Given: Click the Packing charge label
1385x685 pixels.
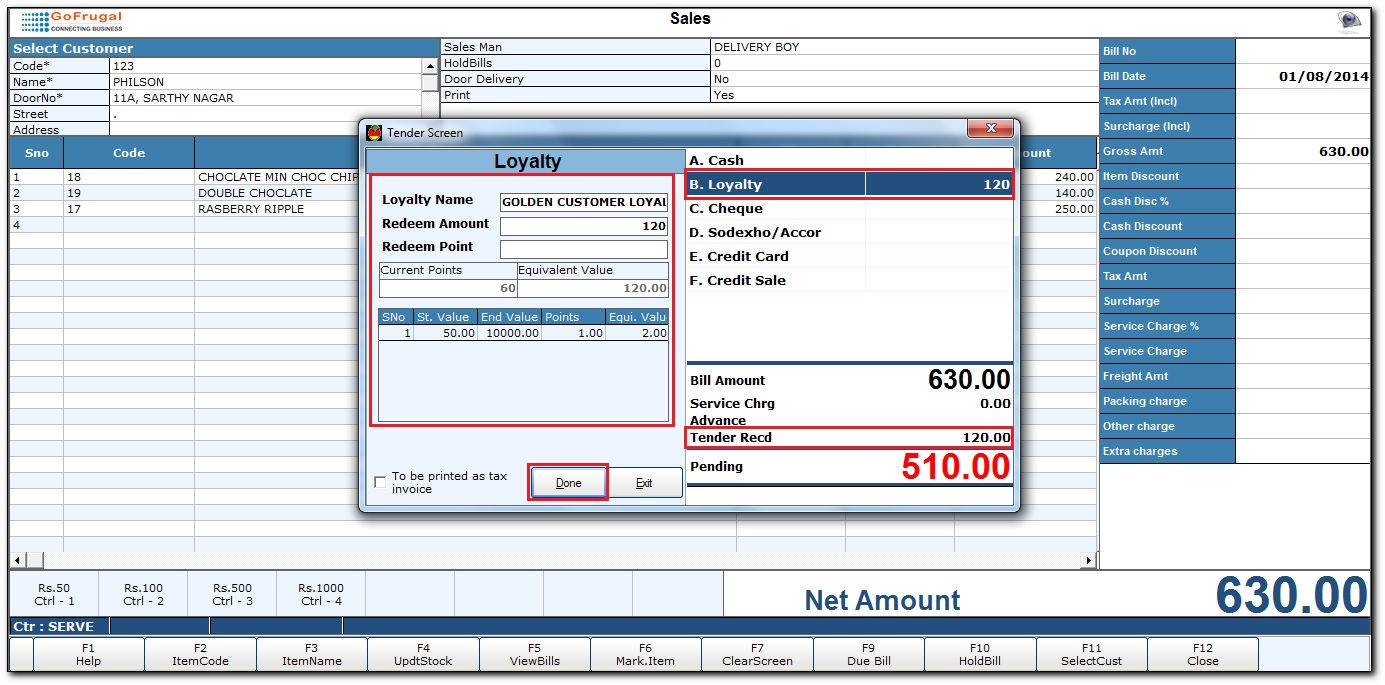Looking at the screenshot, I should [x=1168, y=401].
